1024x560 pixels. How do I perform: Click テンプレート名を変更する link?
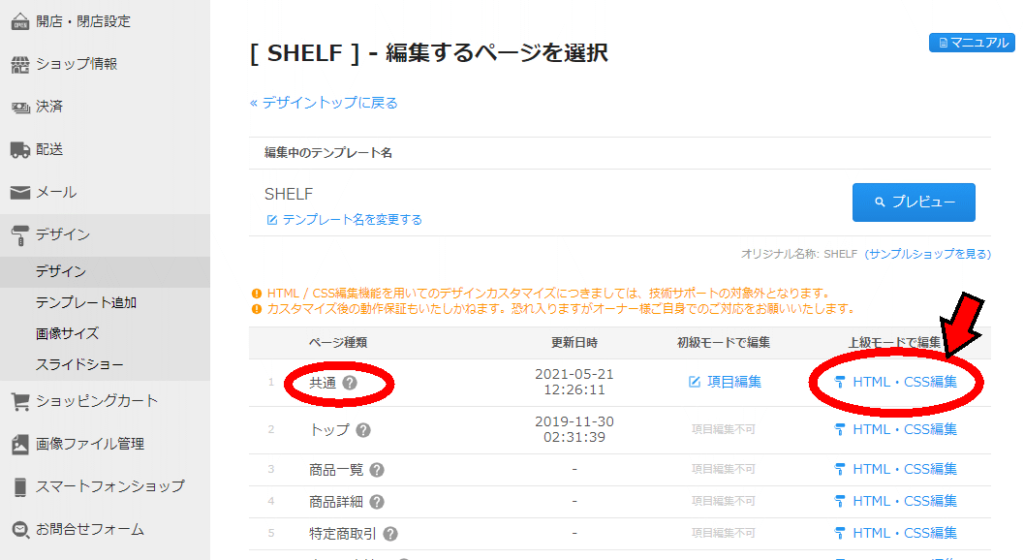[344, 220]
